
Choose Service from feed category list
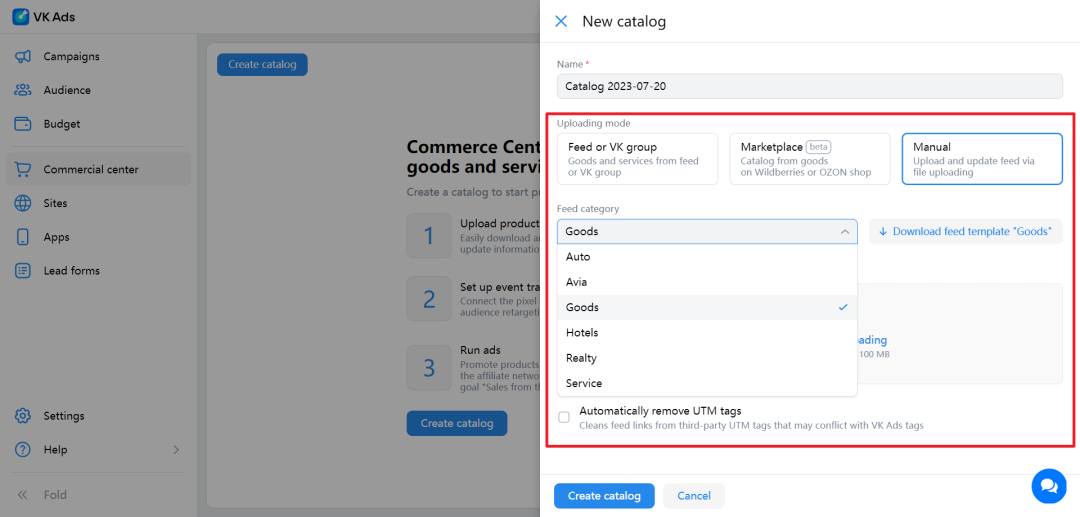coord(707,383)
